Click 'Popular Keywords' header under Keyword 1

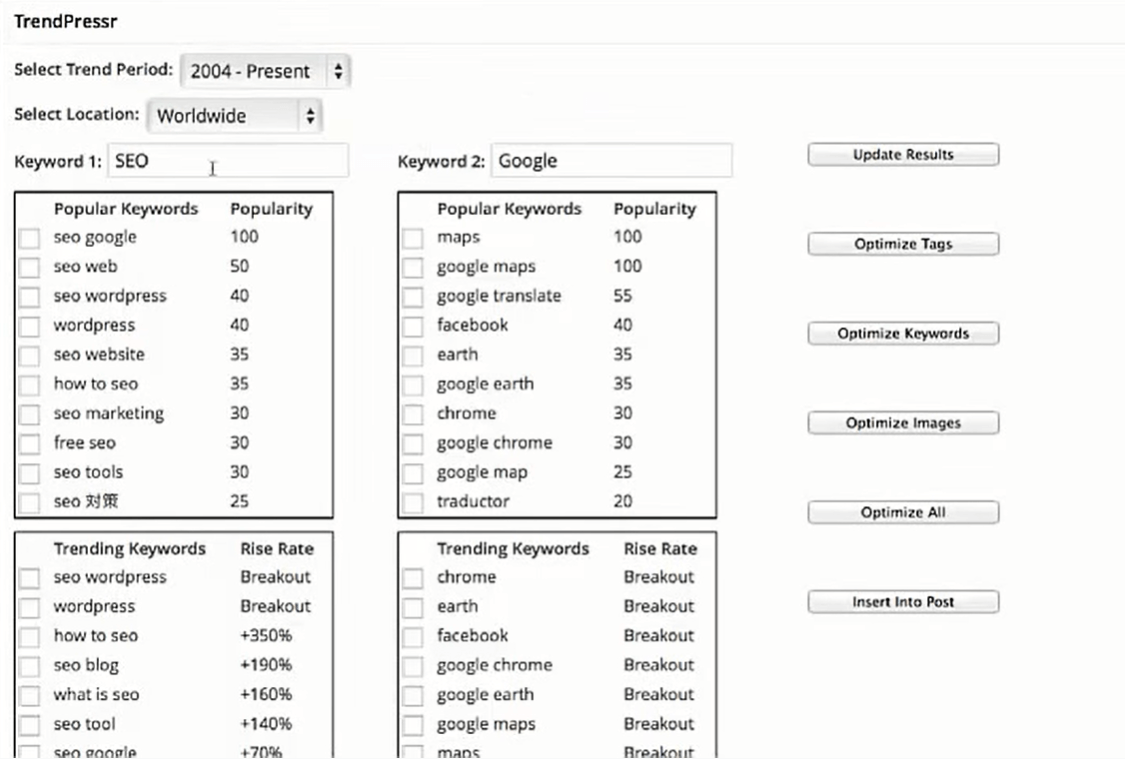pyautogui.click(x=126, y=209)
